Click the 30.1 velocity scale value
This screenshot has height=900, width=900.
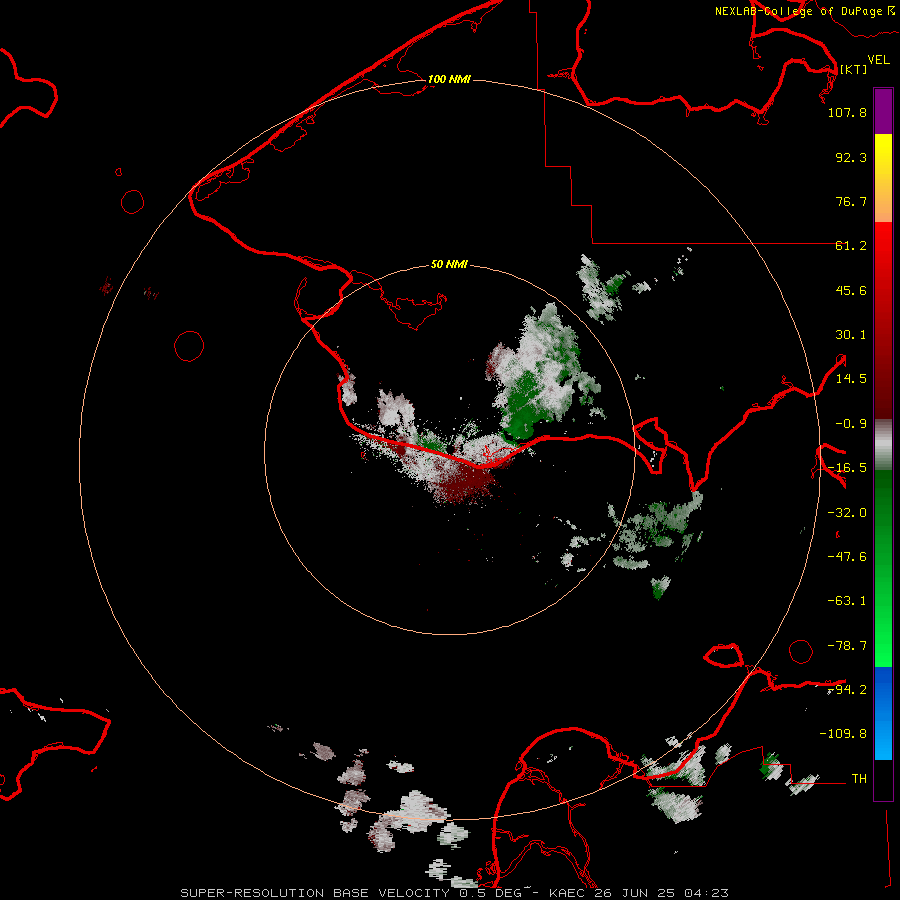[x=851, y=335]
